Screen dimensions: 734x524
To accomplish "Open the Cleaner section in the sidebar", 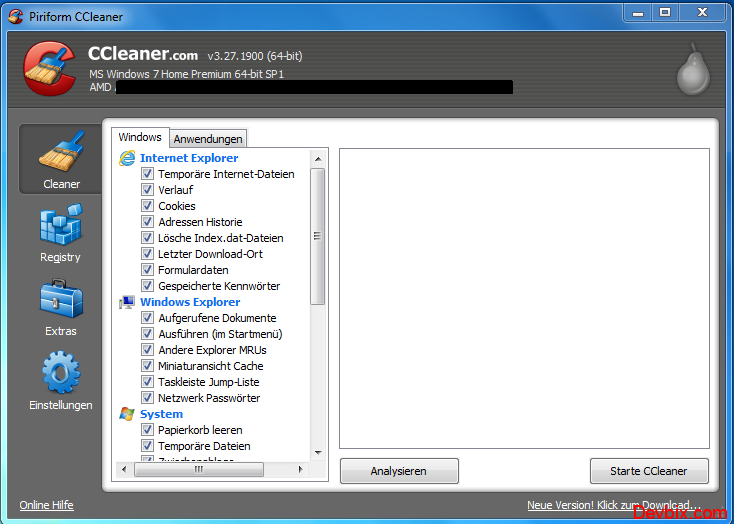I will pyautogui.click(x=61, y=159).
